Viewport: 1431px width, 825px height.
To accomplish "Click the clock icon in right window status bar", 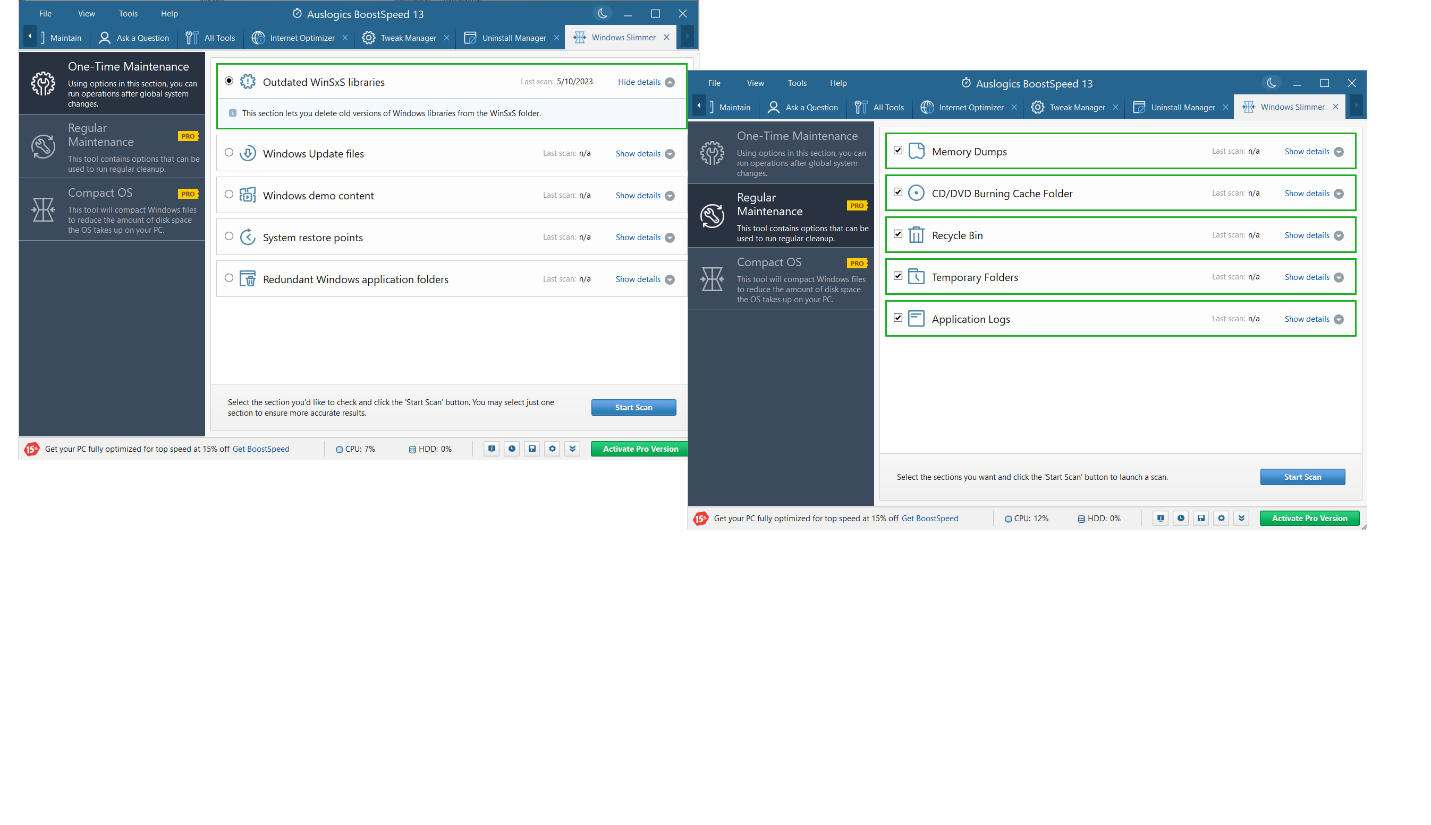I will click(1181, 518).
